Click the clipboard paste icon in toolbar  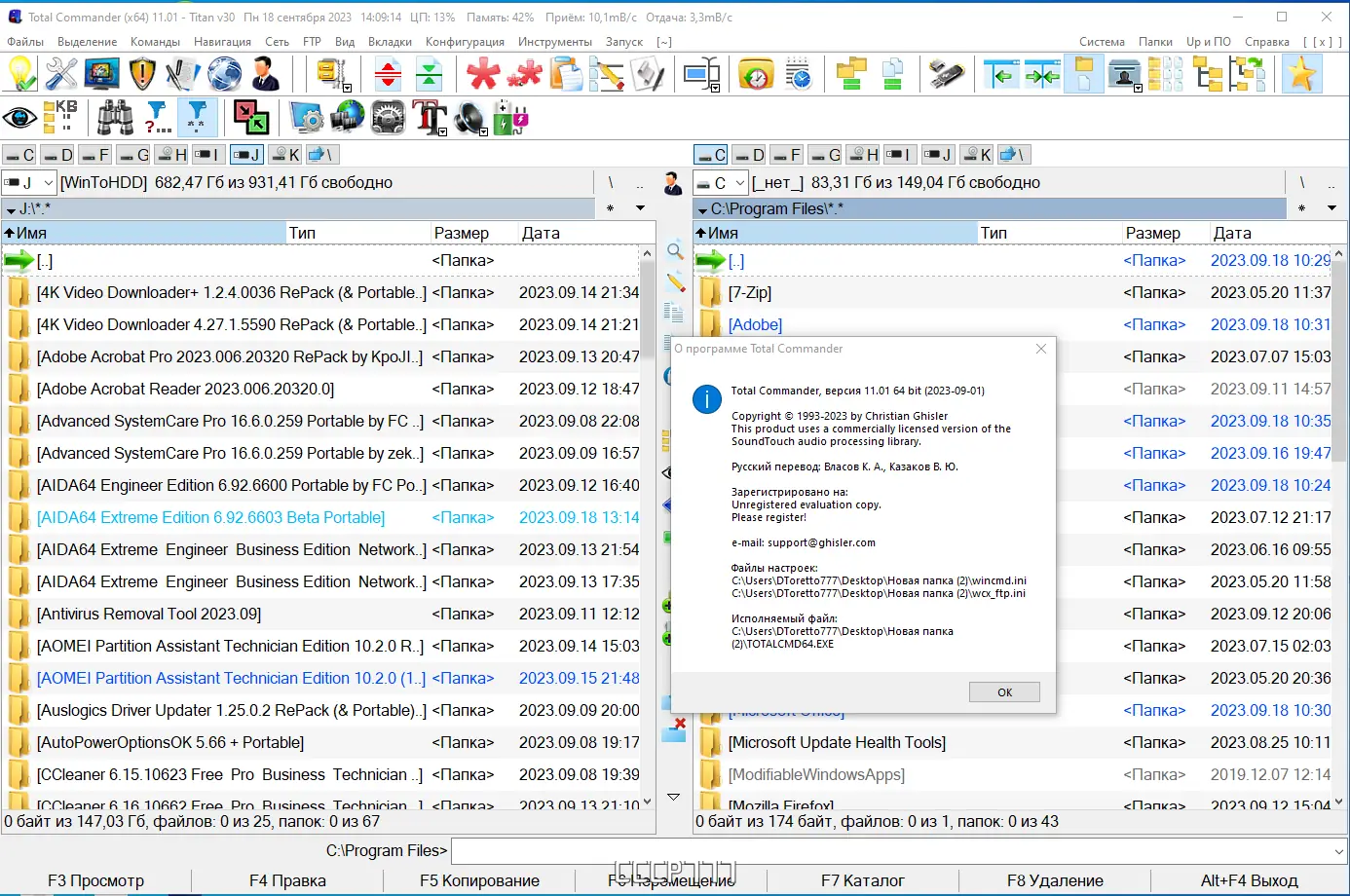pyautogui.click(x=565, y=74)
